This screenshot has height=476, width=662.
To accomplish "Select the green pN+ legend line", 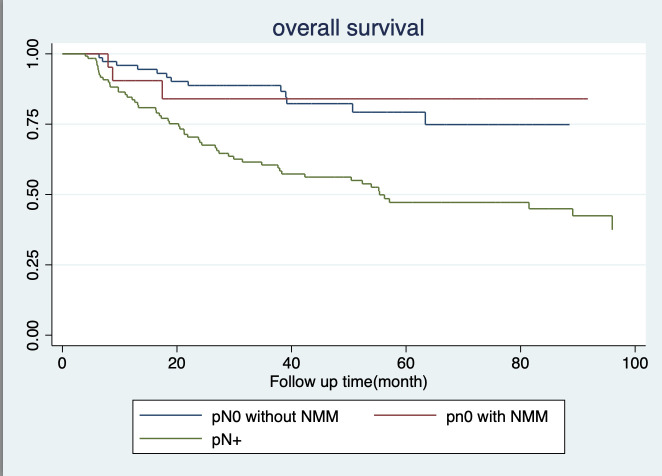I will pyautogui.click(x=171, y=438).
